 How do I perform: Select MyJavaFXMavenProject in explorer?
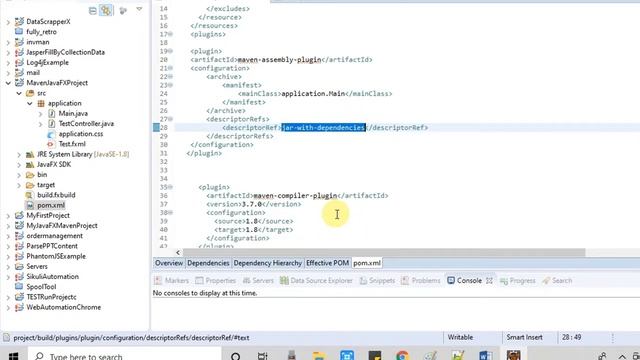(62, 226)
